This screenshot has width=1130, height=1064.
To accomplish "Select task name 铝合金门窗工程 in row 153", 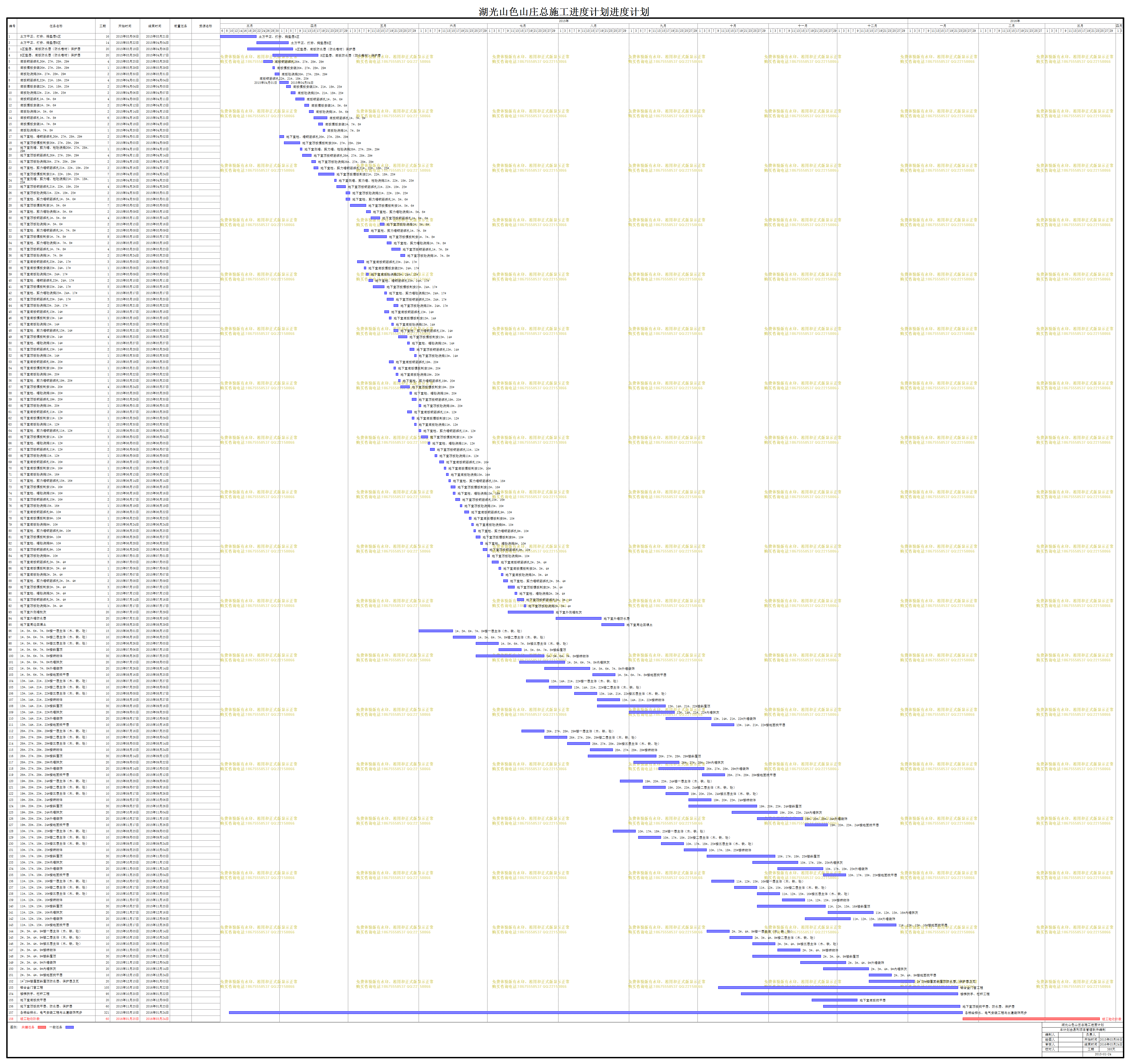I will pos(32,987).
